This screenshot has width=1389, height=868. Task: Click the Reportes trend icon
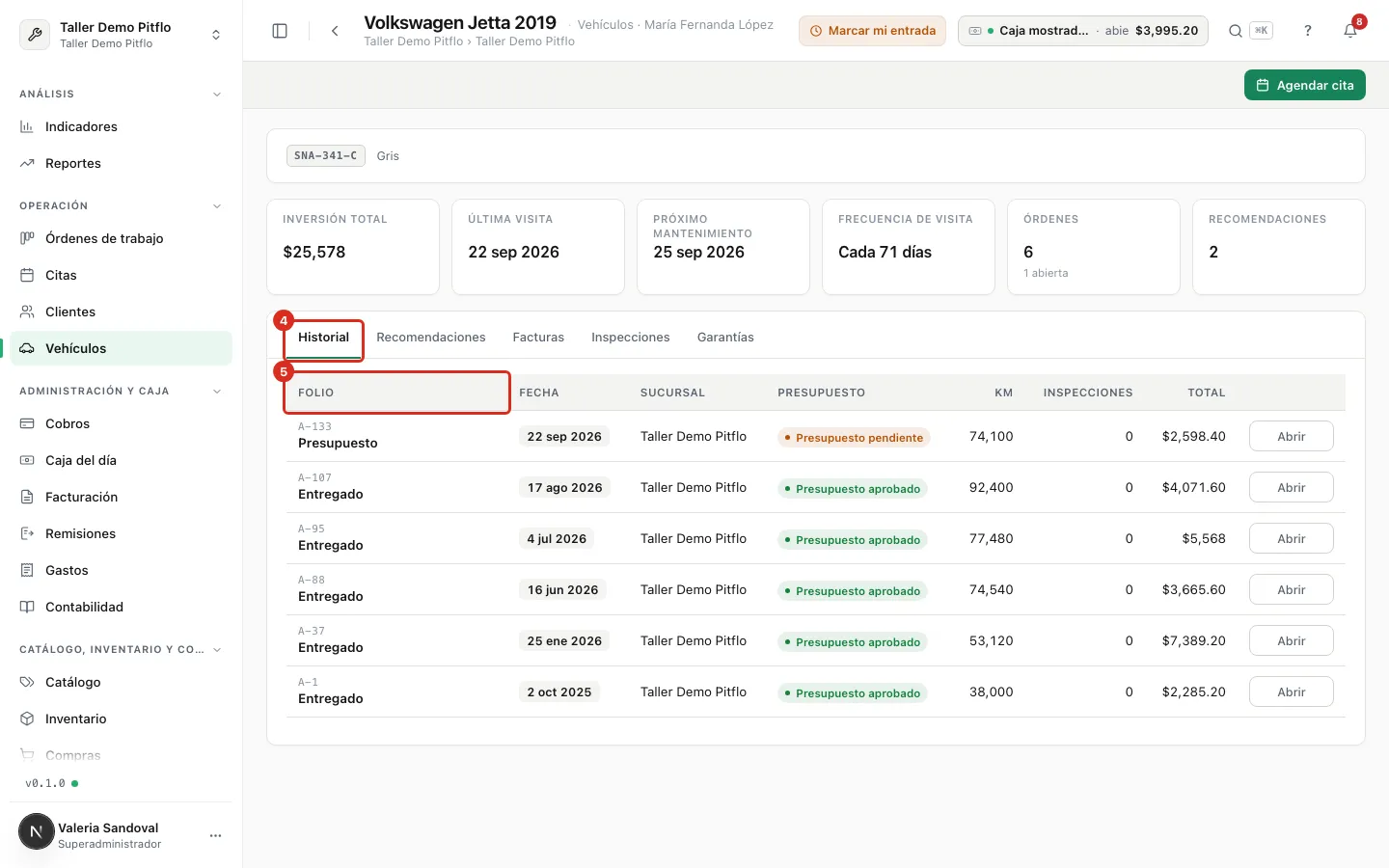[27, 163]
